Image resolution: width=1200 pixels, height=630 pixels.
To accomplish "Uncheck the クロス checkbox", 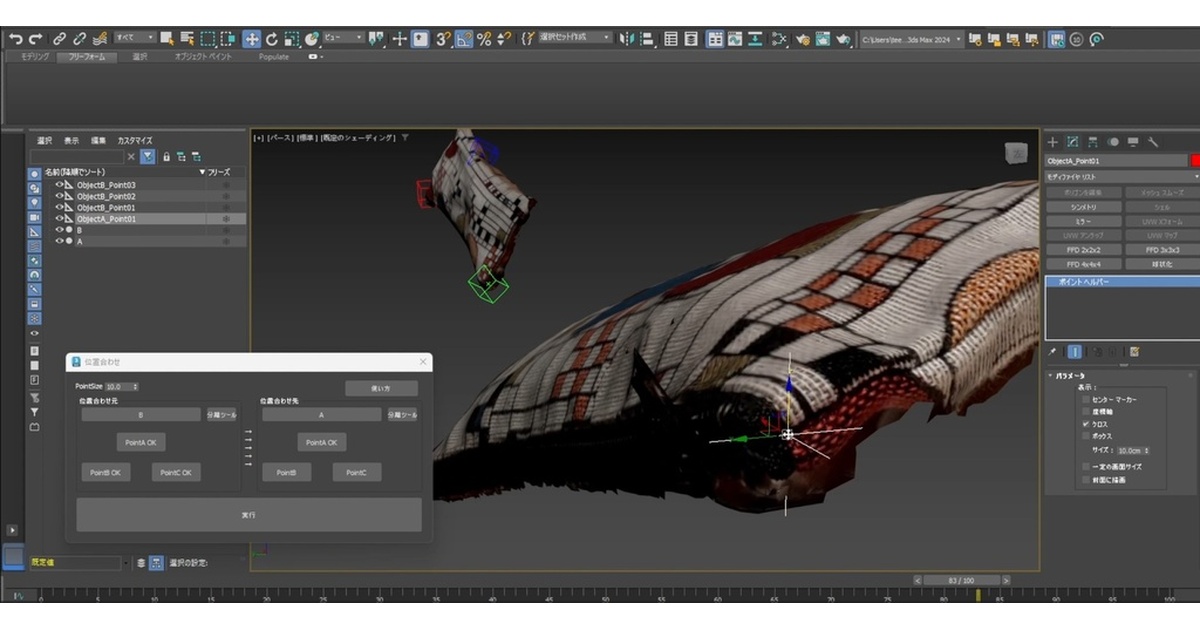I will (1086, 424).
